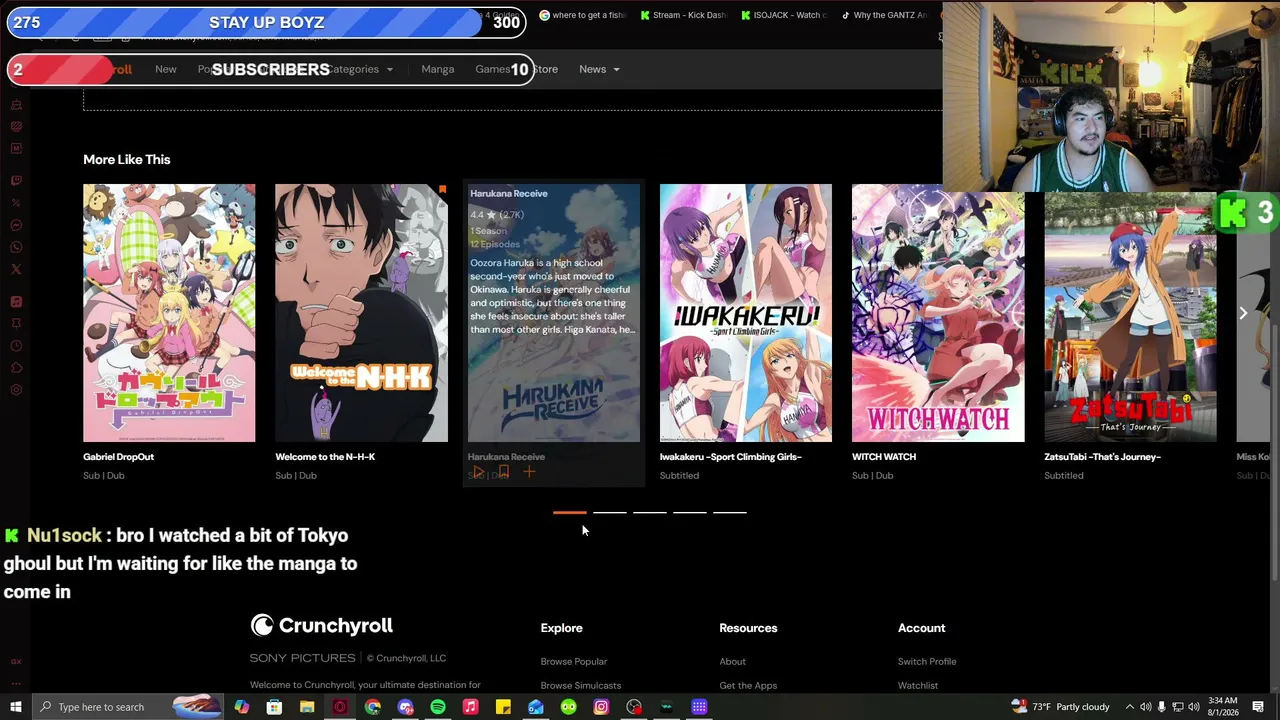Open sidebar settings gear icon

click(16, 389)
